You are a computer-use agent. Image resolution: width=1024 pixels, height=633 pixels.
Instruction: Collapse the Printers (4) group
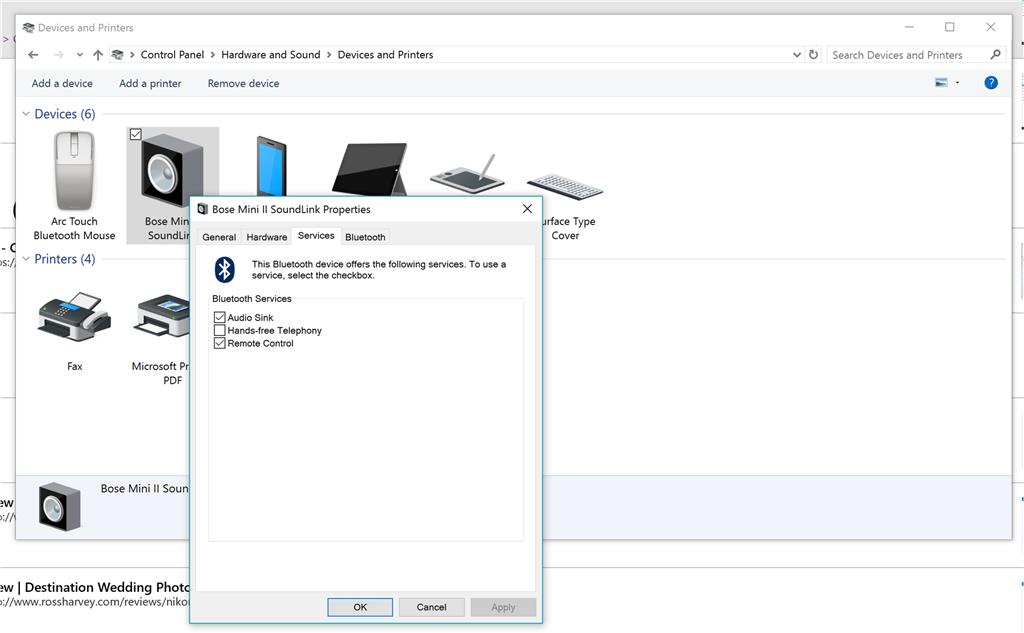coord(25,259)
